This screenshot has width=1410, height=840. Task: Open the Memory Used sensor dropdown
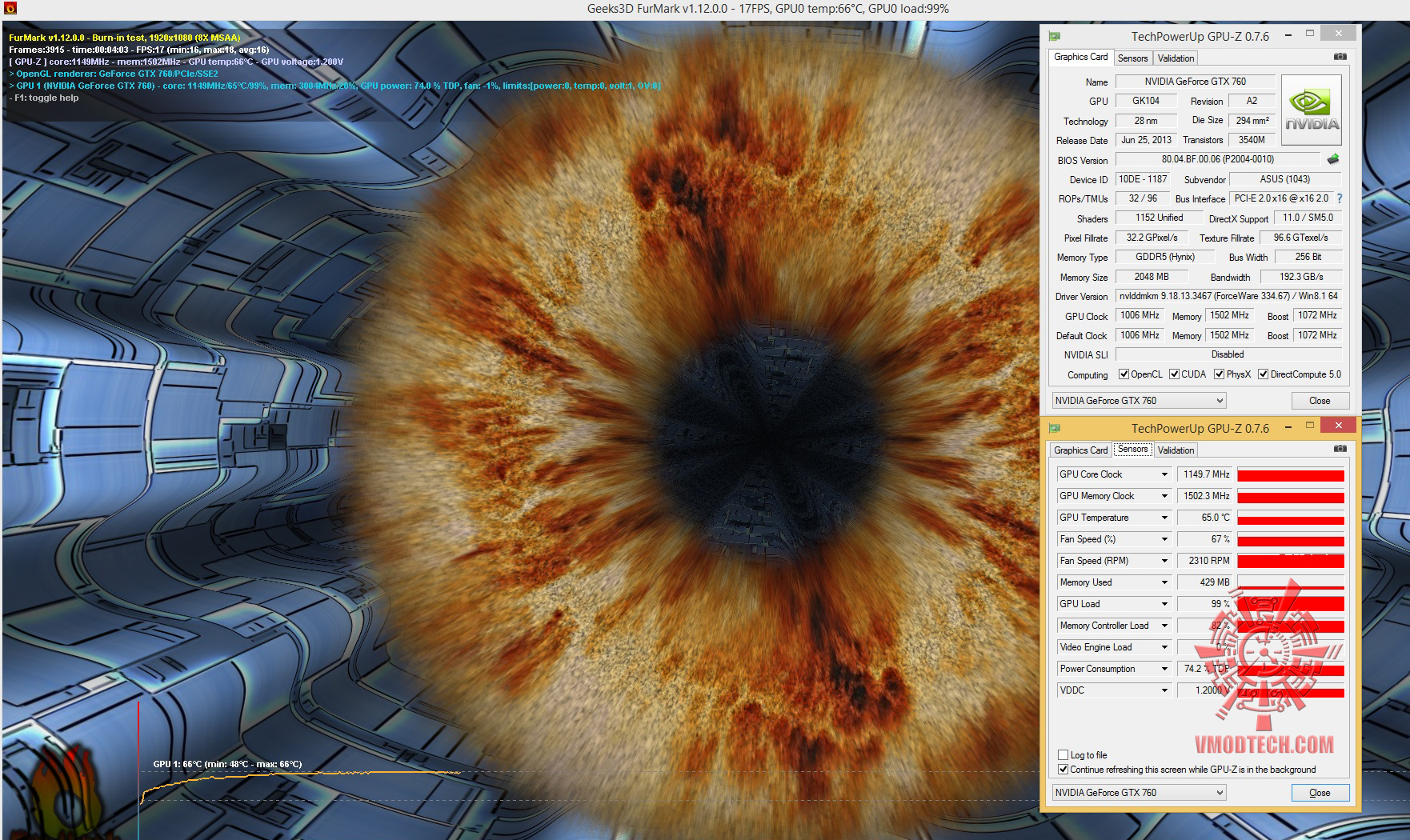pyautogui.click(x=1164, y=582)
